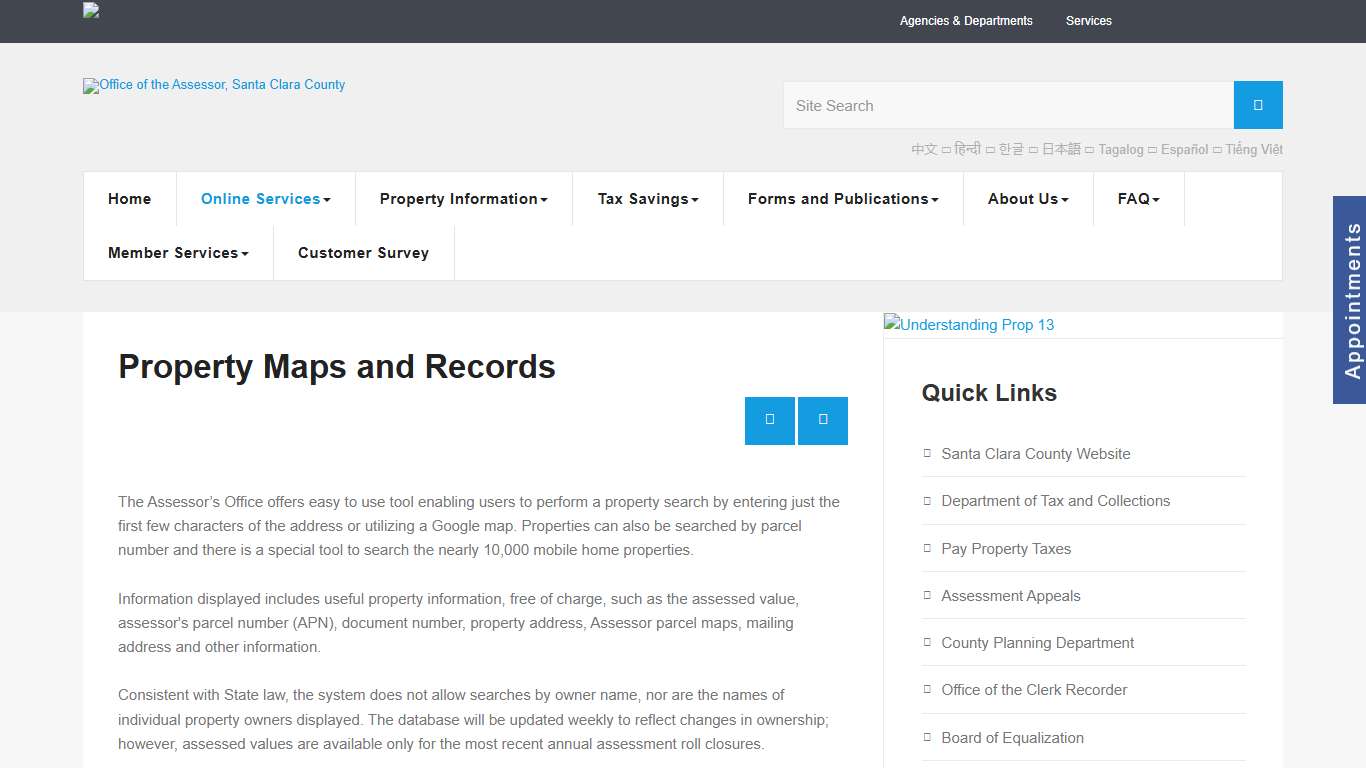The height and width of the screenshot is (768, 1366).
Task: Click the Assessment Appeals quick link icon
Action: click(926, 595)
